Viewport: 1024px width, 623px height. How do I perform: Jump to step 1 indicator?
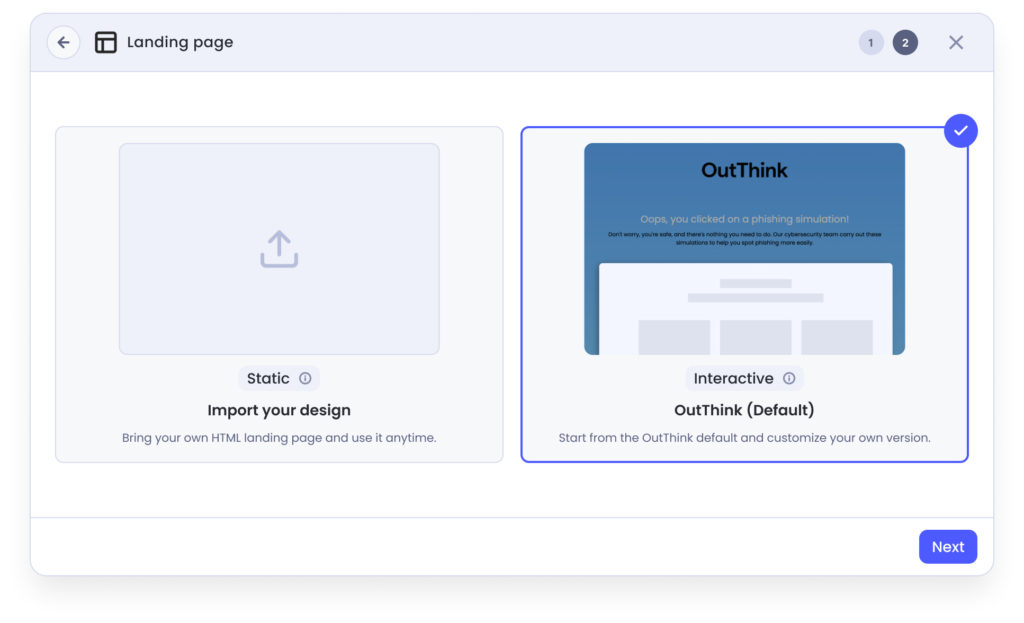(871, 42)
